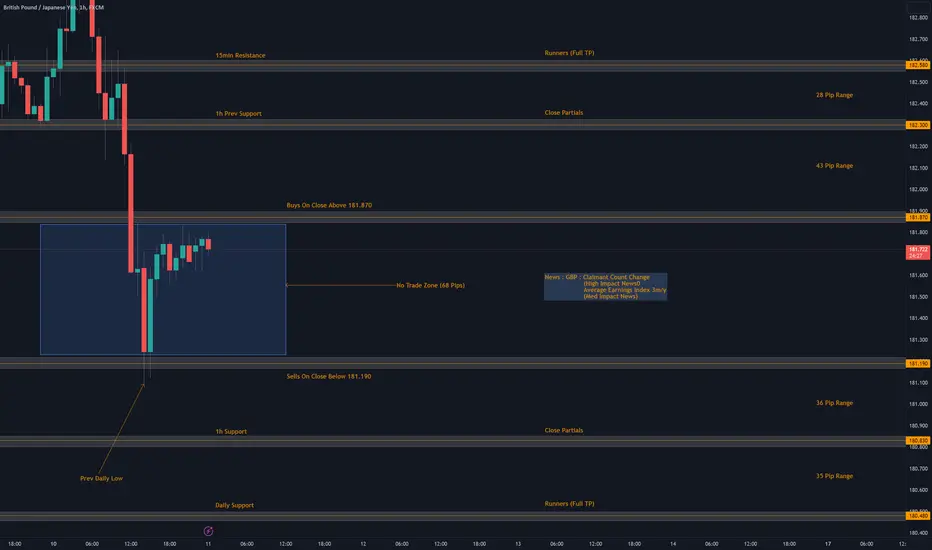Screen dimensions: 932x550
Task: Click the '1h Support' annotation
Action: point(231,432)
